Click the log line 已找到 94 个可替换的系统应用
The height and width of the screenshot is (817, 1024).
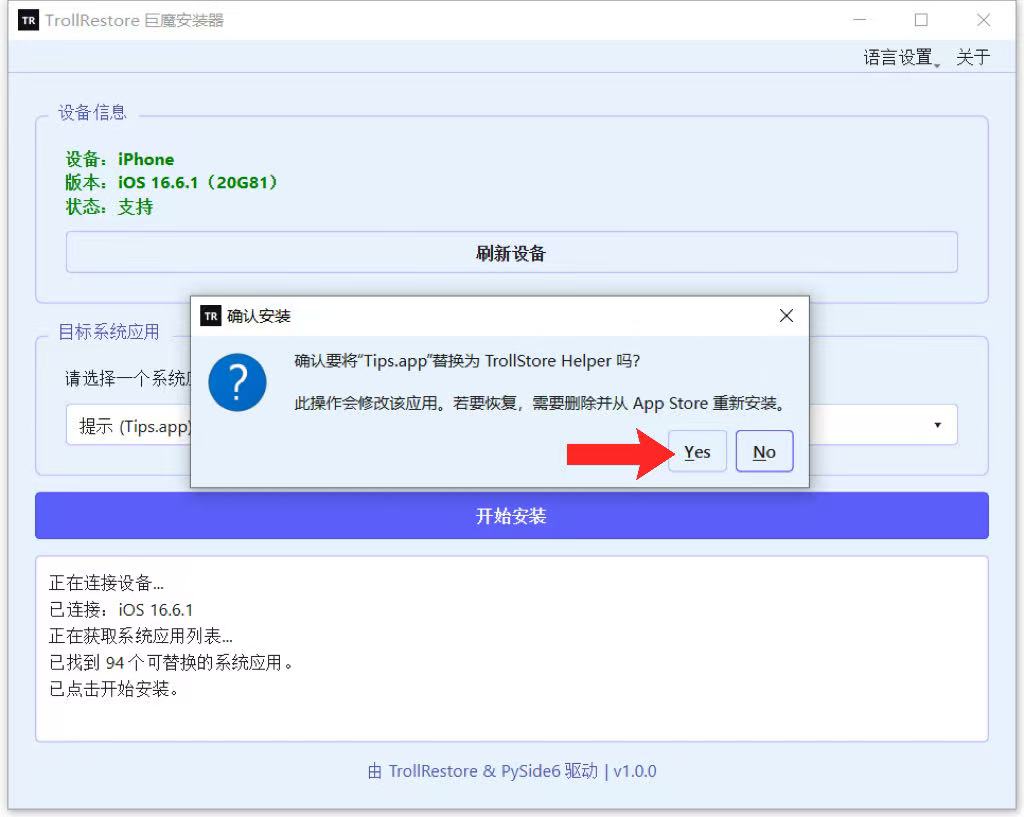[x=171, y=662]
